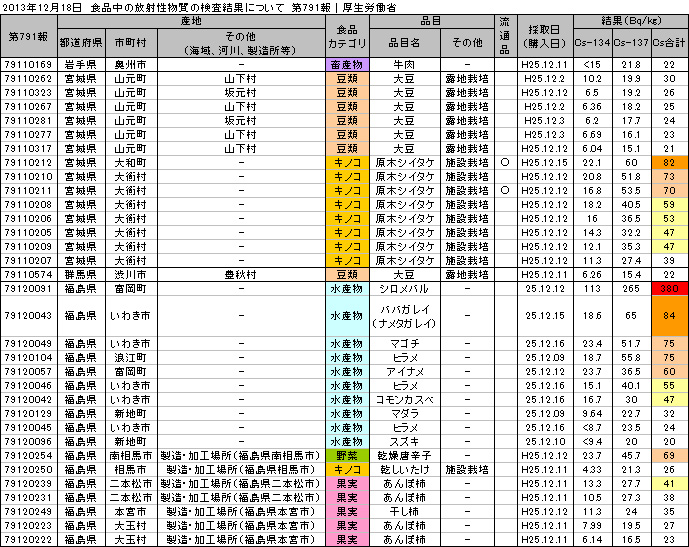
Task: Select row ID 79110169
Action: (29, 64)
